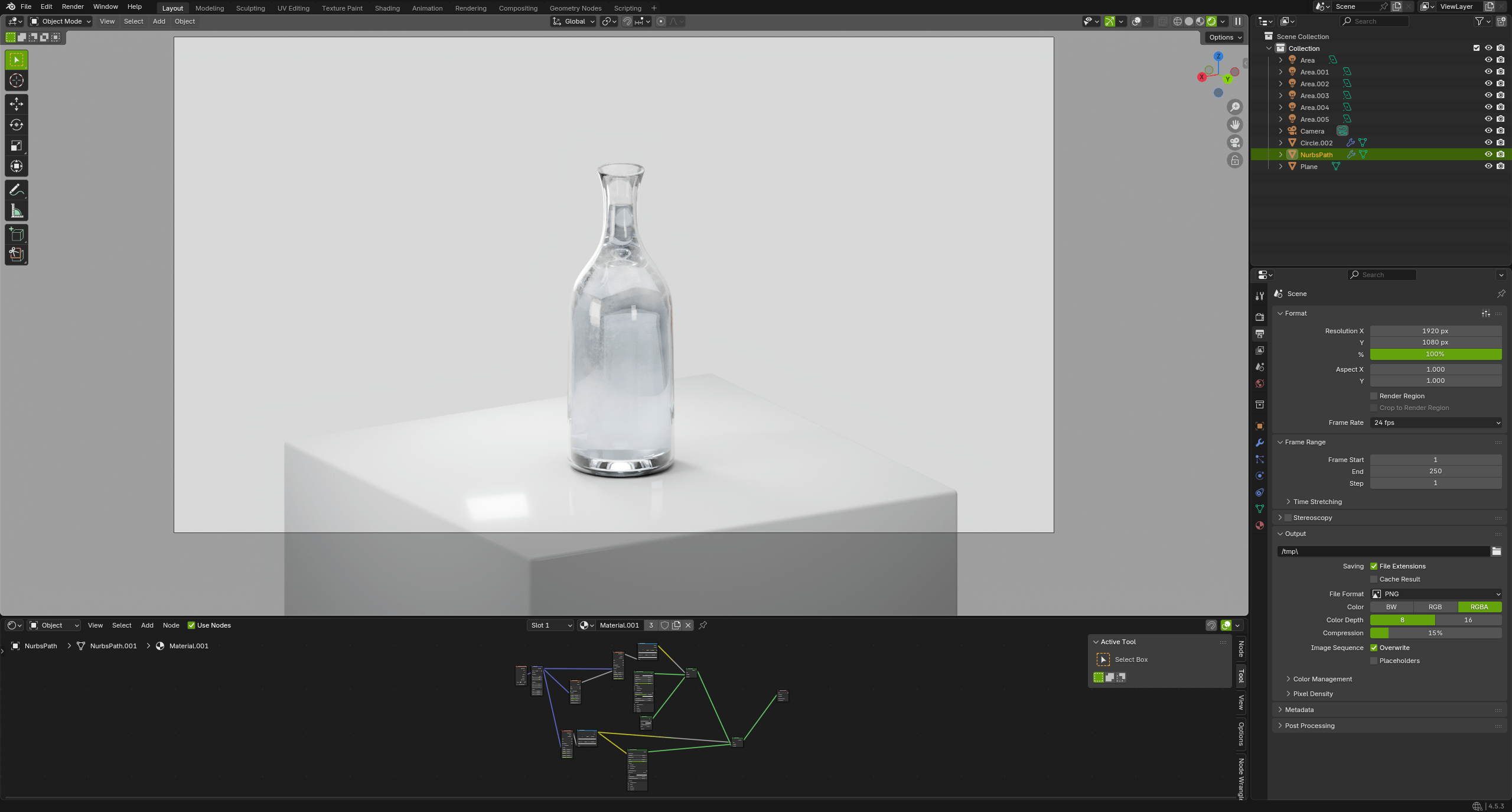
Task: Select the Annotate pencil tool
Action: (x=17, y=190)
